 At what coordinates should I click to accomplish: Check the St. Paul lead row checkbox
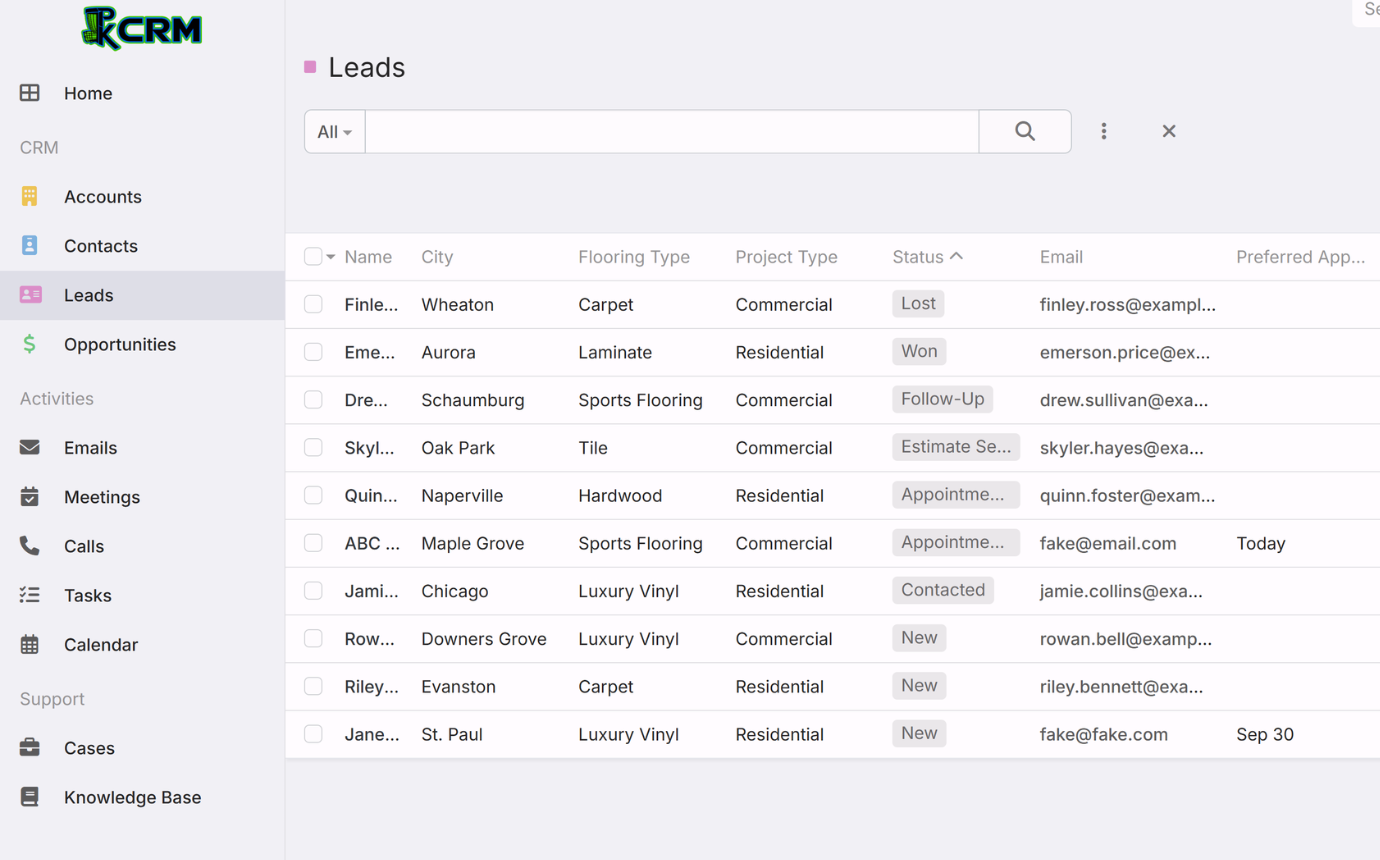coord(313,734)
